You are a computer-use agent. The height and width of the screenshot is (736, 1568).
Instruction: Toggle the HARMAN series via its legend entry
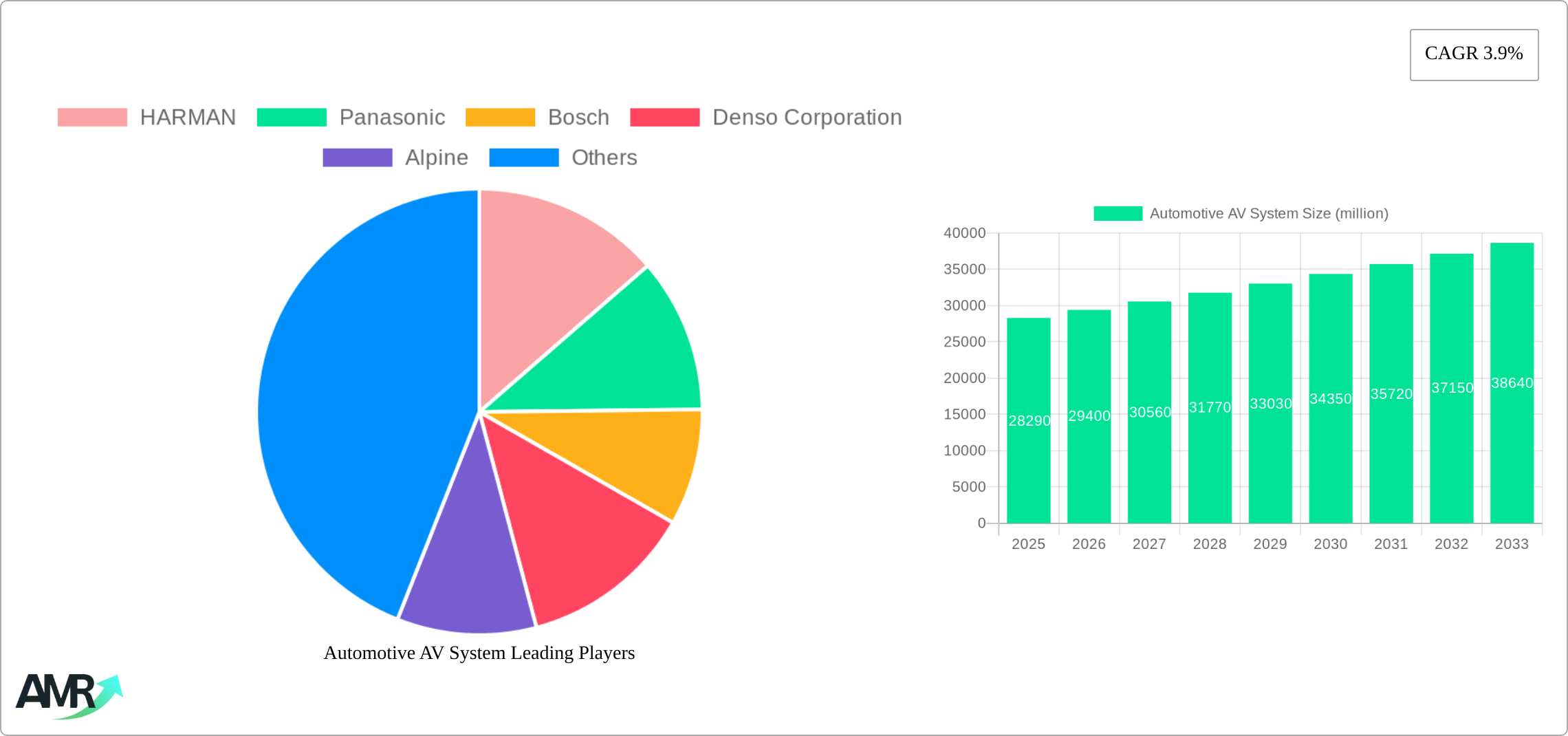point(188,117)
